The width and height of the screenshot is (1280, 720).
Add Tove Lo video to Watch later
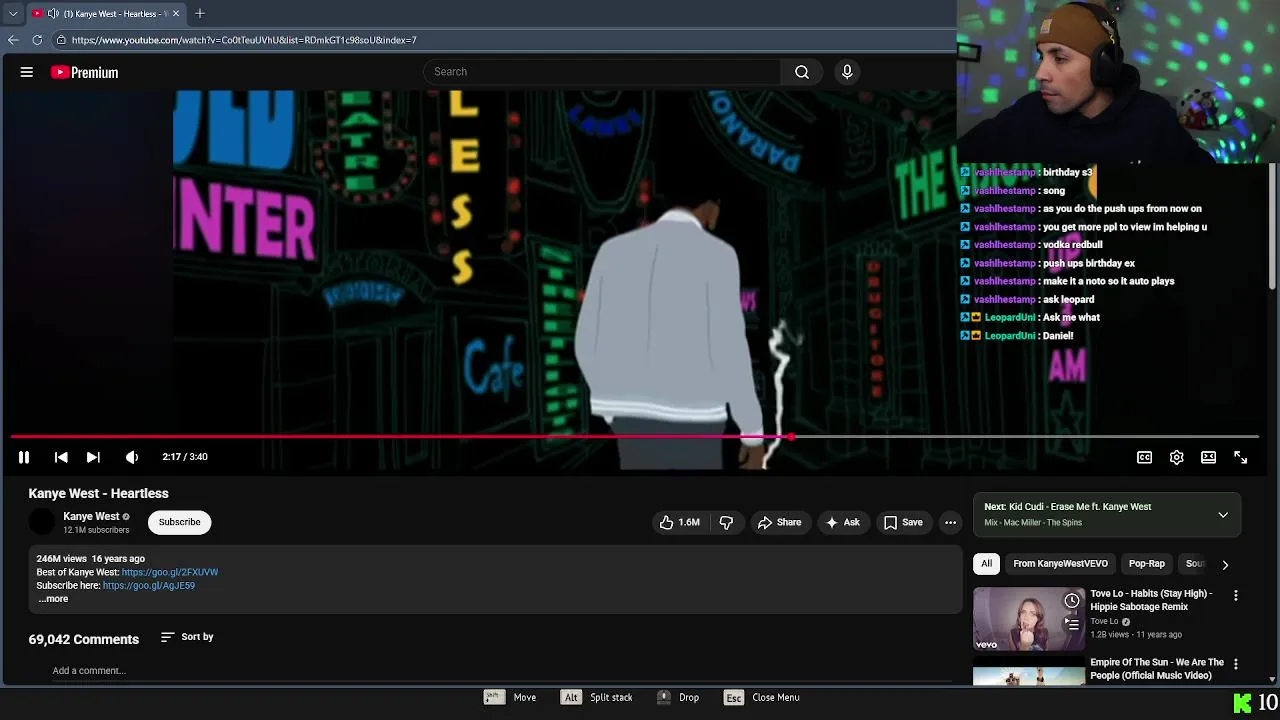pos(1072,601)
